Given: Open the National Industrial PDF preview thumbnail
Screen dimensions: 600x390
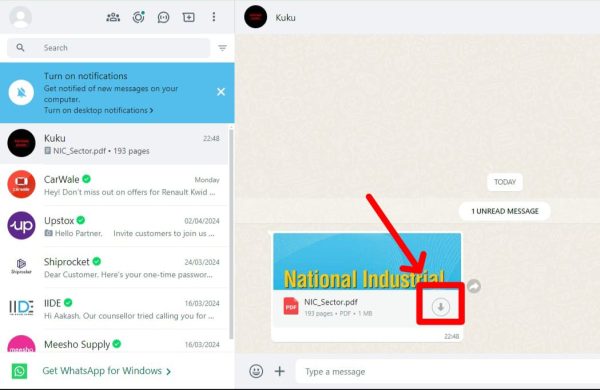Looking at the screenshot, I should point(367,261).
